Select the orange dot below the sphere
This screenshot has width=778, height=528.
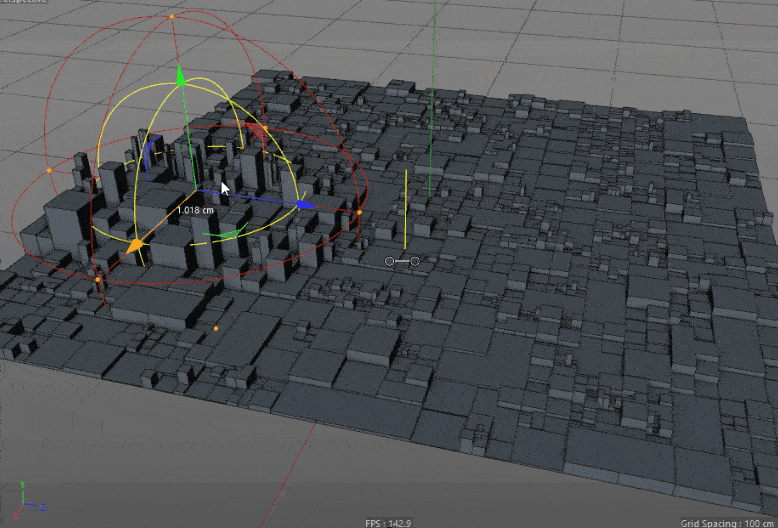[x=216, y=327]
